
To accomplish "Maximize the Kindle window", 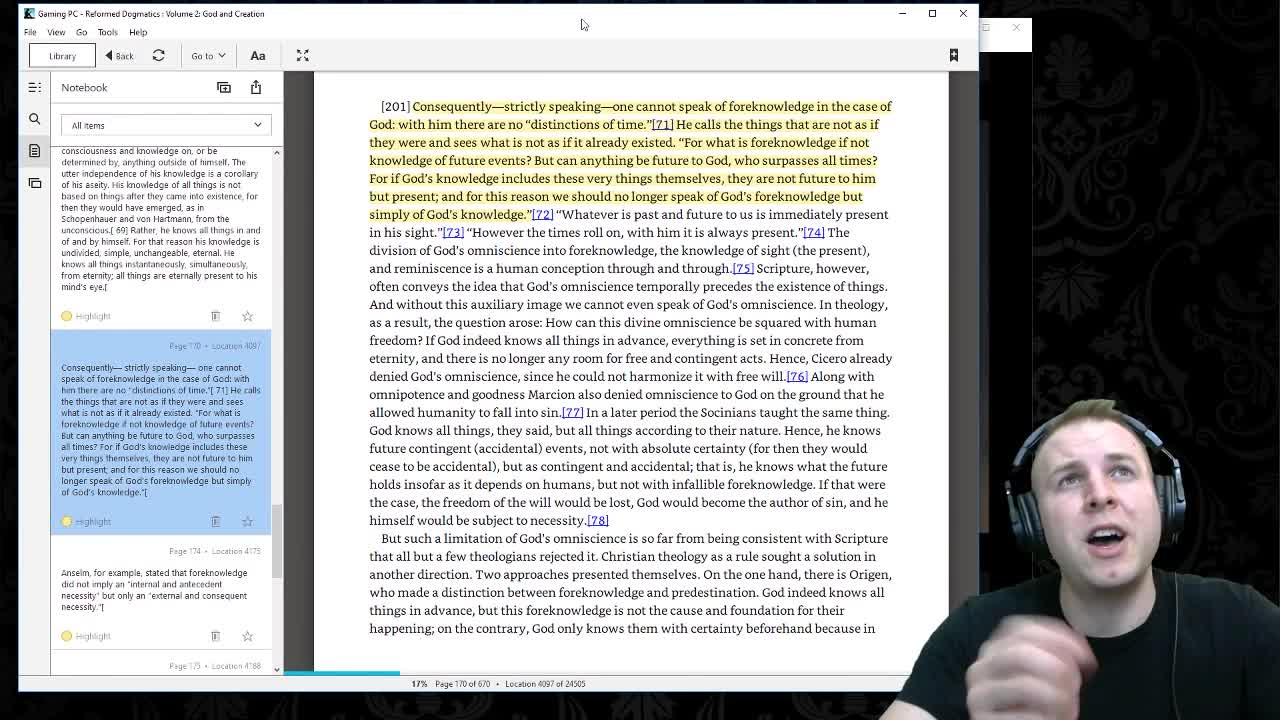I will (932, 14).
